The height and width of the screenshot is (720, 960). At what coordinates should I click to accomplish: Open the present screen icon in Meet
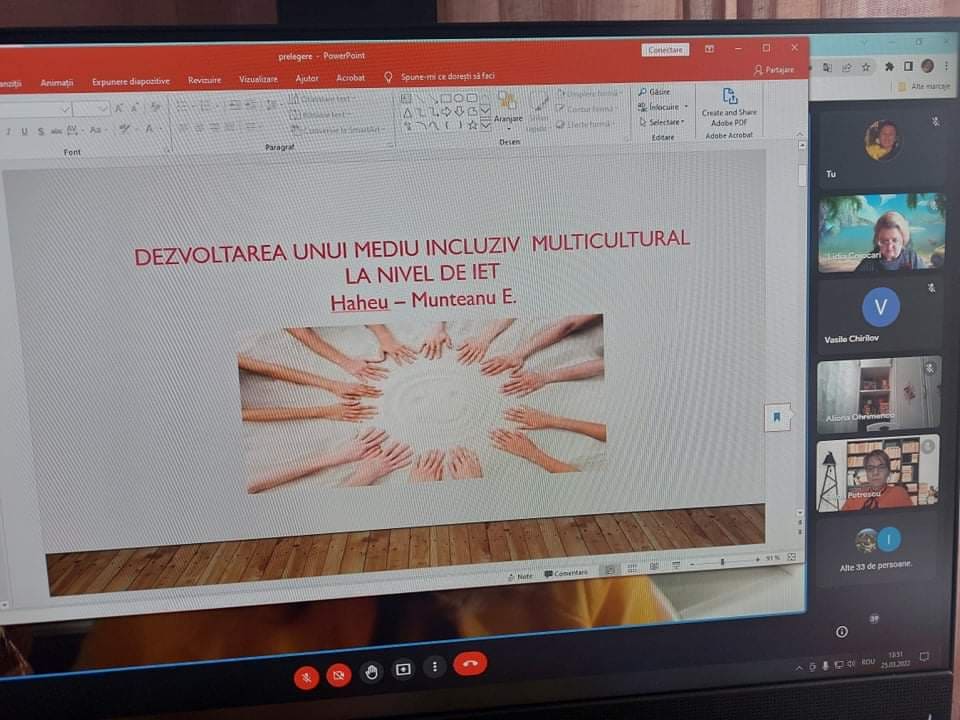pos(403,669)
